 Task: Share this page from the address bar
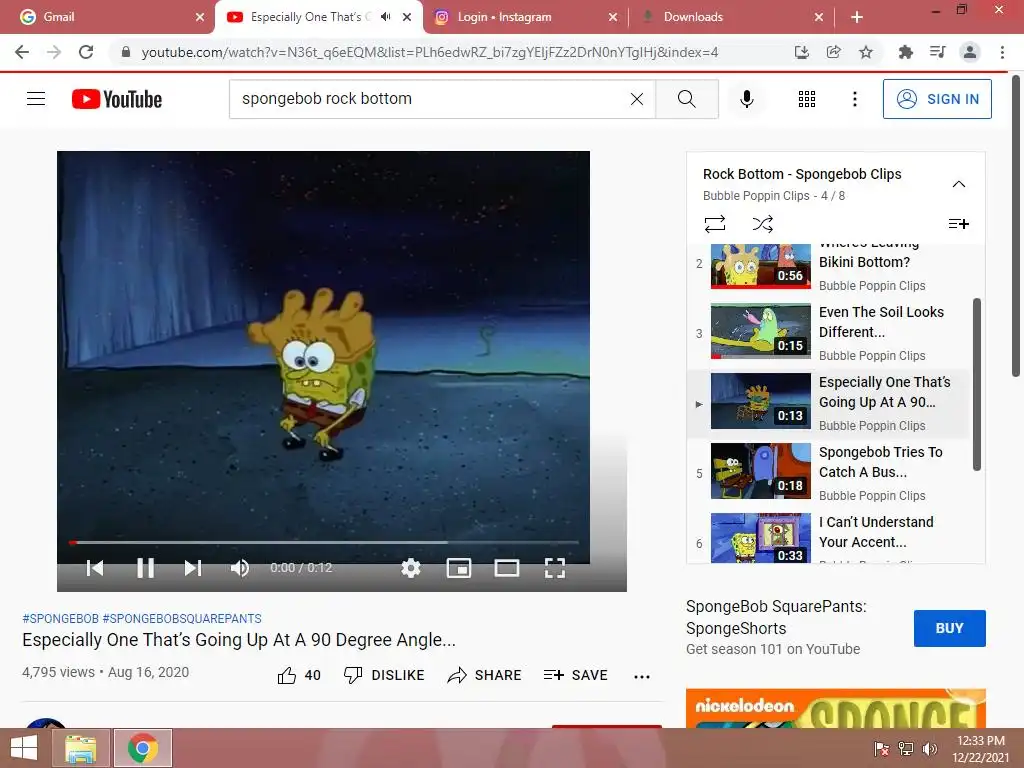833,52
